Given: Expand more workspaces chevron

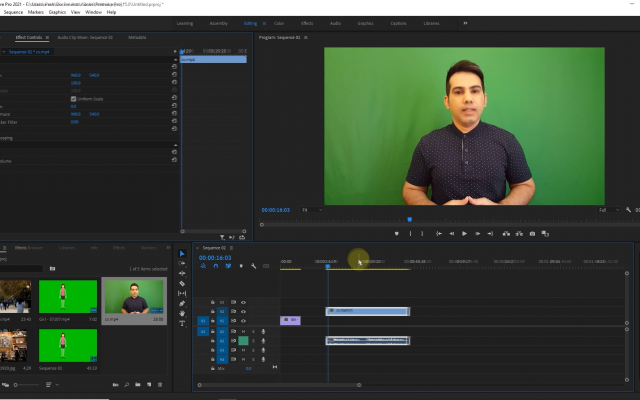Looking at the screenshot, I should [x=465, y=23].
